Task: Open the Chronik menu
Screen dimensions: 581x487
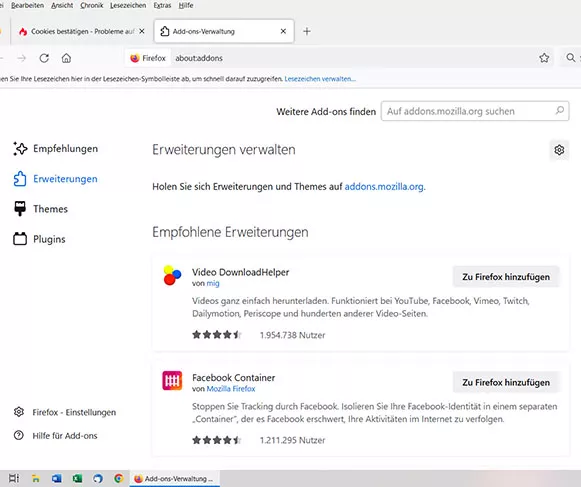Action: 92,6
